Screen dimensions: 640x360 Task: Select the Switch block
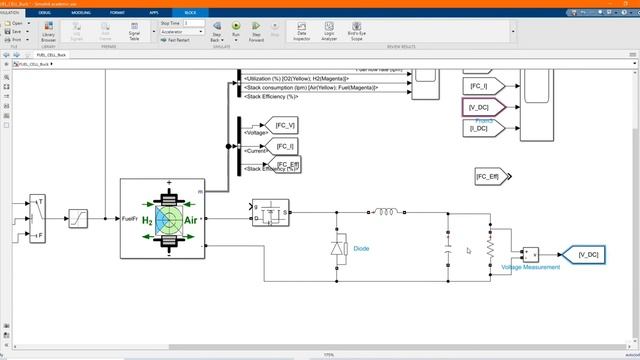click(37, 218)
